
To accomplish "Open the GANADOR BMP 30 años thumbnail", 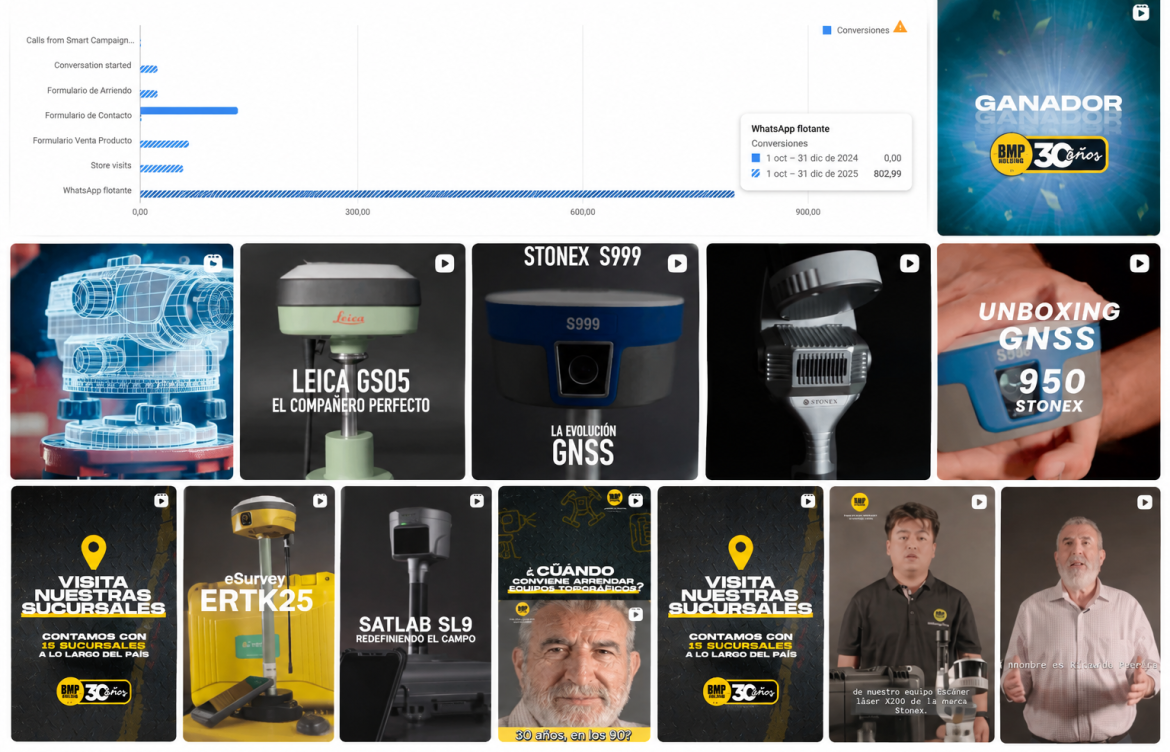I will 1048,118.
